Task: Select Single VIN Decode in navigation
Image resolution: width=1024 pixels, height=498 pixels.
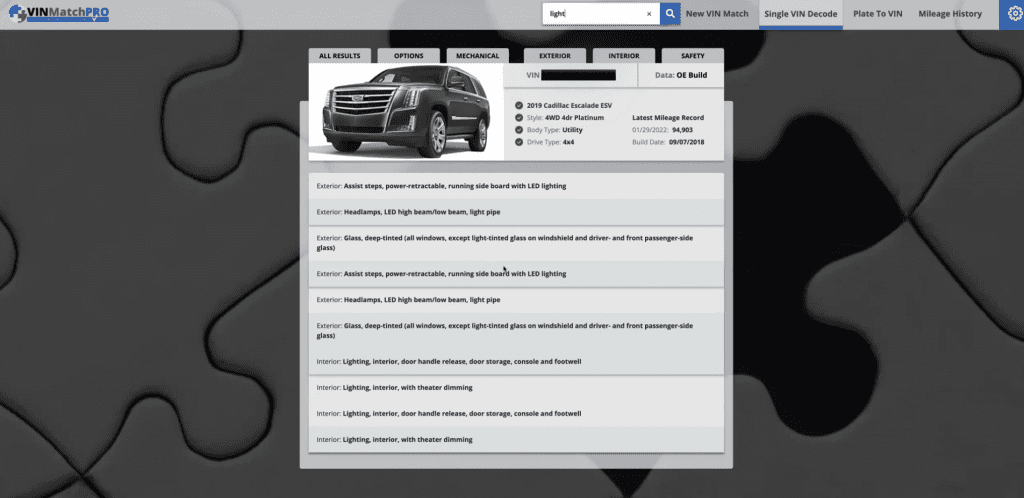Action: coord(801,14)
